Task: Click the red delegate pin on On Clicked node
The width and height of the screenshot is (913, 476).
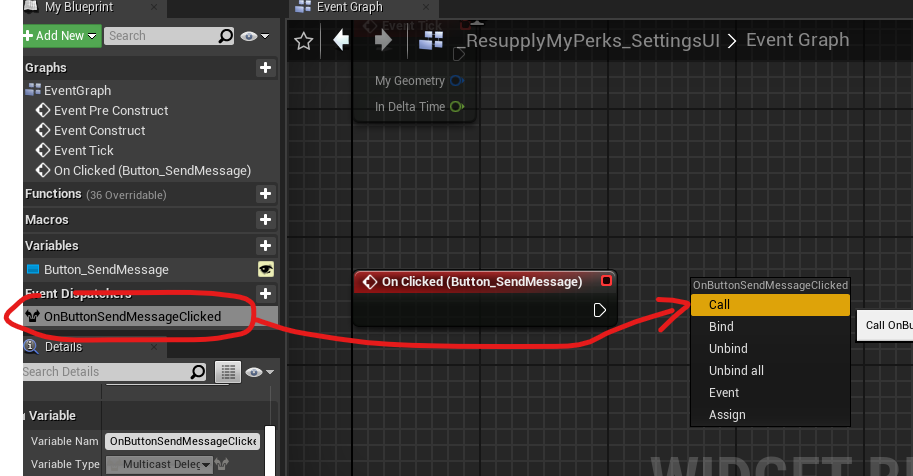Action: (x=606, y=281)
